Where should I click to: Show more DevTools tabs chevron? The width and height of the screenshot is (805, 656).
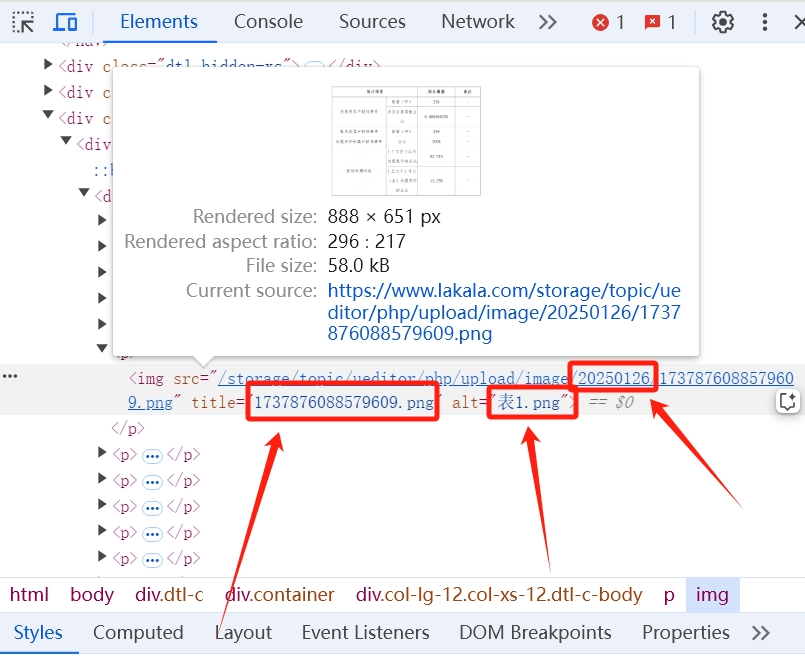coord(547,22)
